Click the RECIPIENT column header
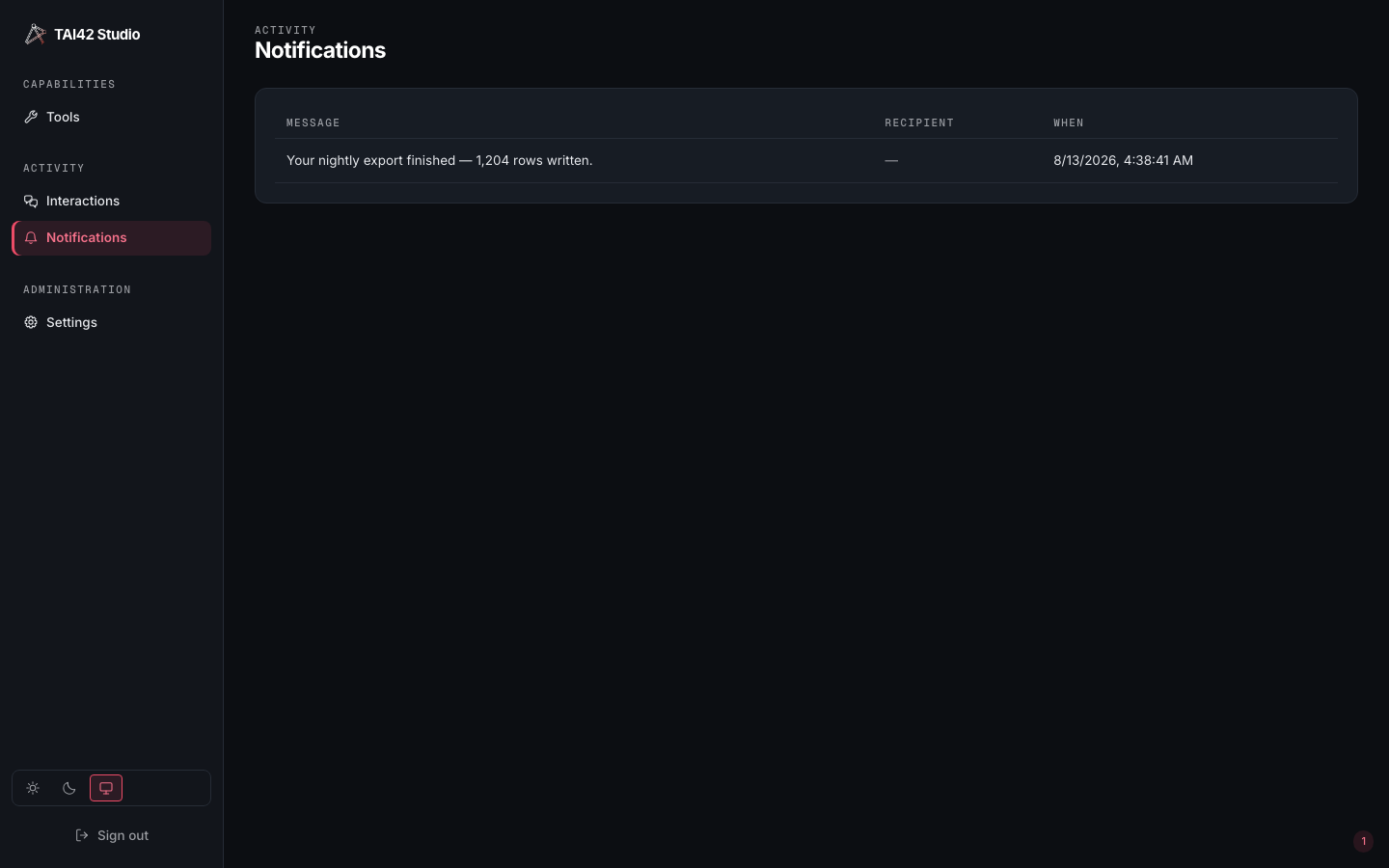This screenshot has width=1389, height=868. pyautogui.click(x=919, y=122)
